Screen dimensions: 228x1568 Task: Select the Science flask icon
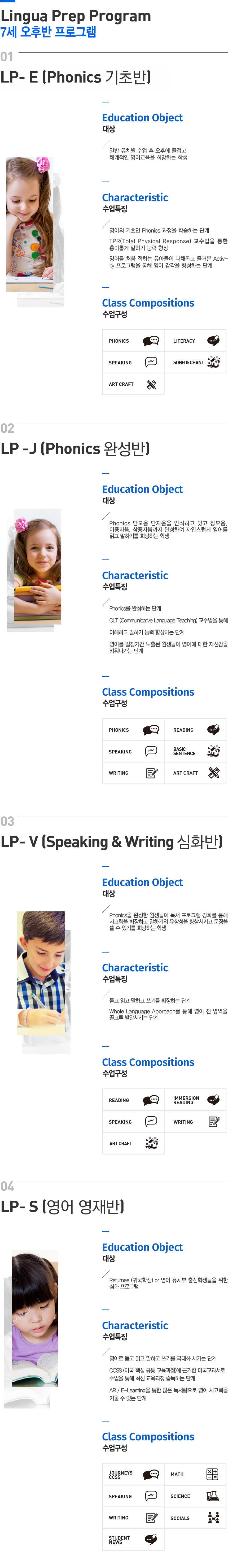(x=212, y=1496)
